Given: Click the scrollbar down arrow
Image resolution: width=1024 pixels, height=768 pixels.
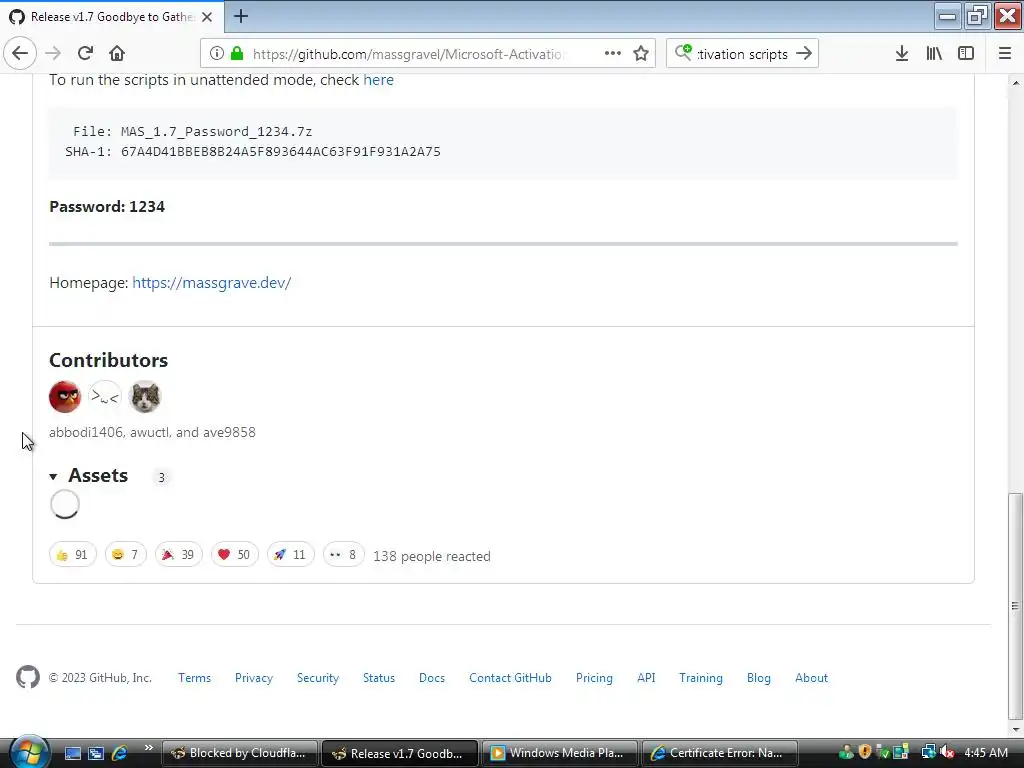Looking at the screenshot, I should (x=1016, y=728).
